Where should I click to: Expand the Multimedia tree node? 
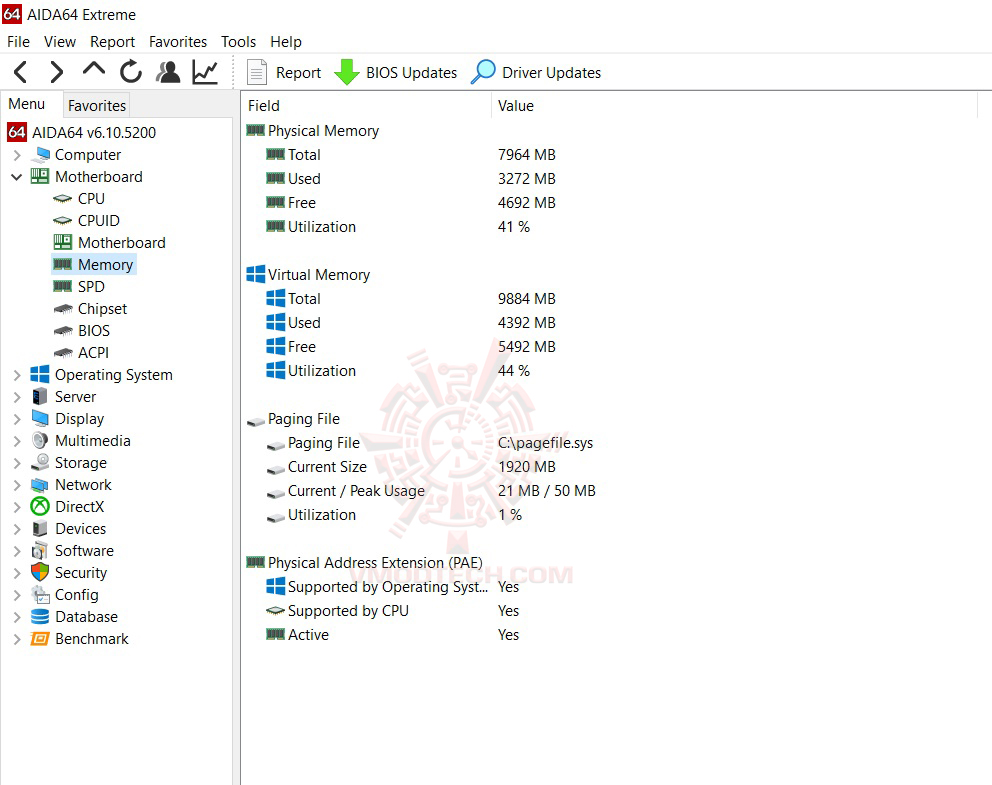tap(17, 441)
